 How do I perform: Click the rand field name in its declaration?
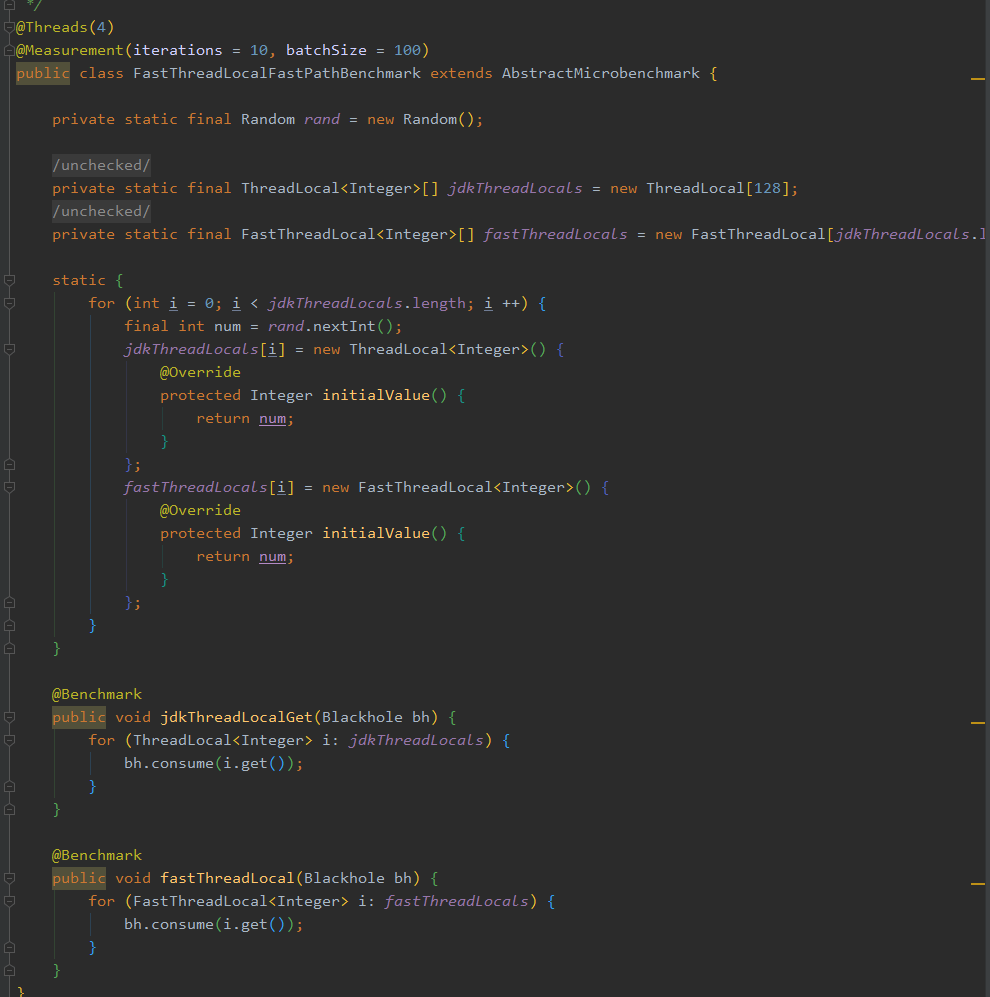coord(322,120)
